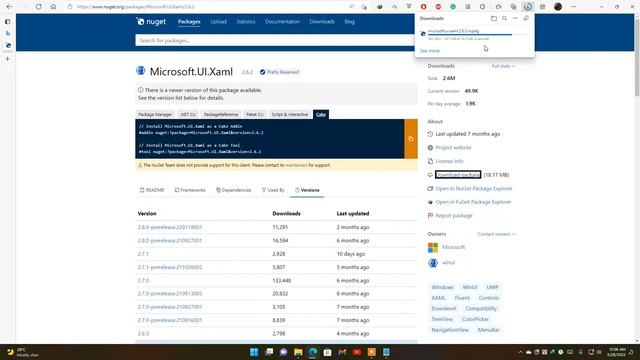640x360 pixels.
Task: Open Project website link
Action: coord(453,148)
